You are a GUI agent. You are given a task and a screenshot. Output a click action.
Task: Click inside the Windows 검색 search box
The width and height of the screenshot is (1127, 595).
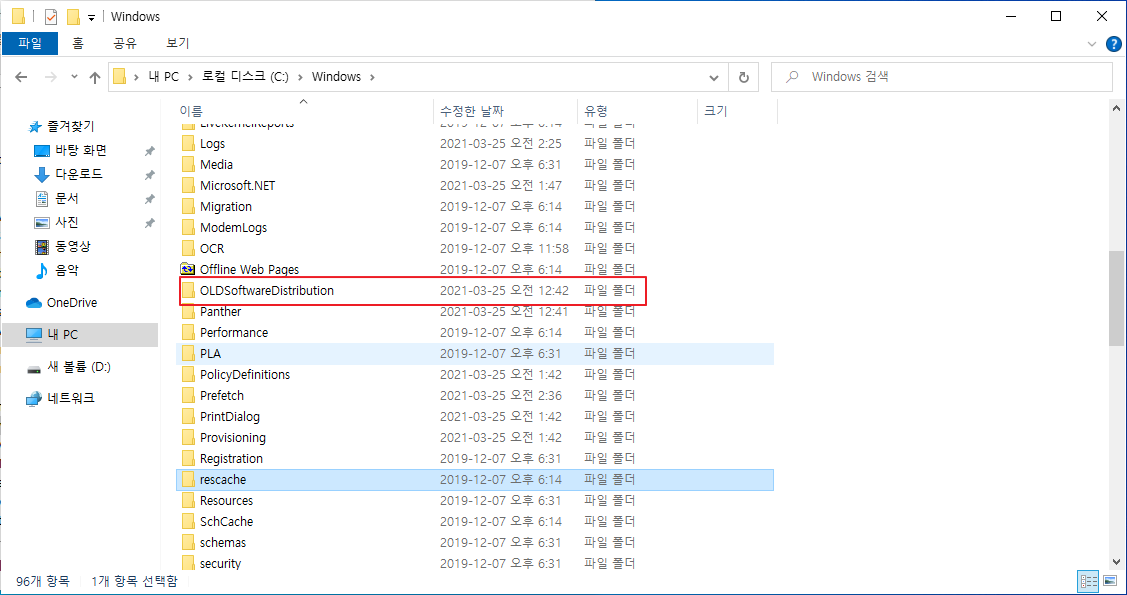[940, 76]
